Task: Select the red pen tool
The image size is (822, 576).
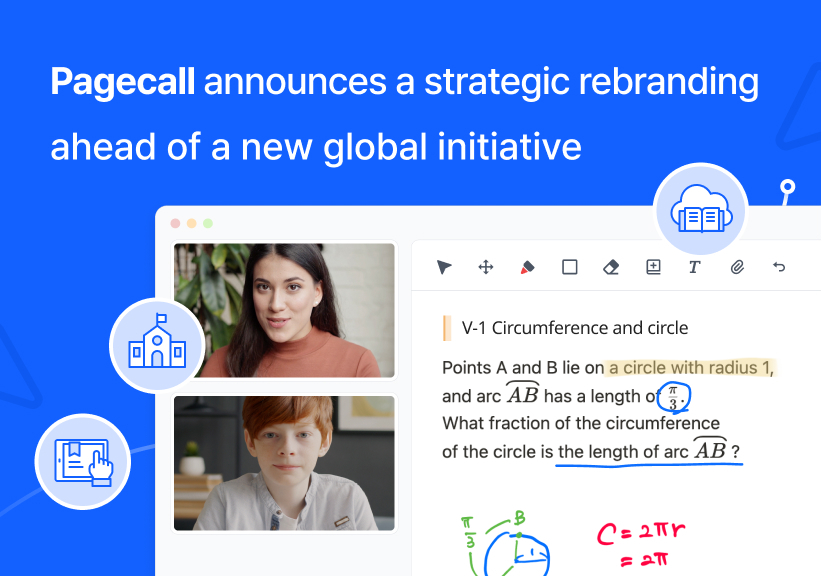Action: click(527, 267)
